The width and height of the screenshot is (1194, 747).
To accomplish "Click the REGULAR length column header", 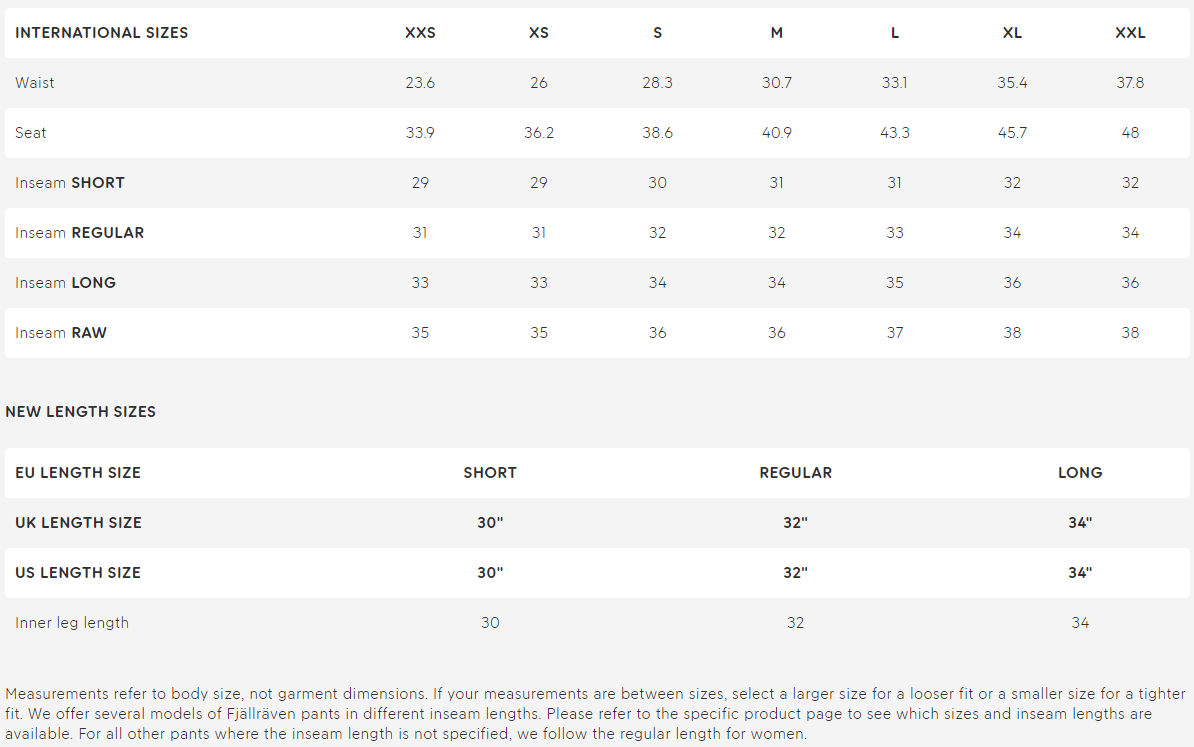I will coord(795,473).
